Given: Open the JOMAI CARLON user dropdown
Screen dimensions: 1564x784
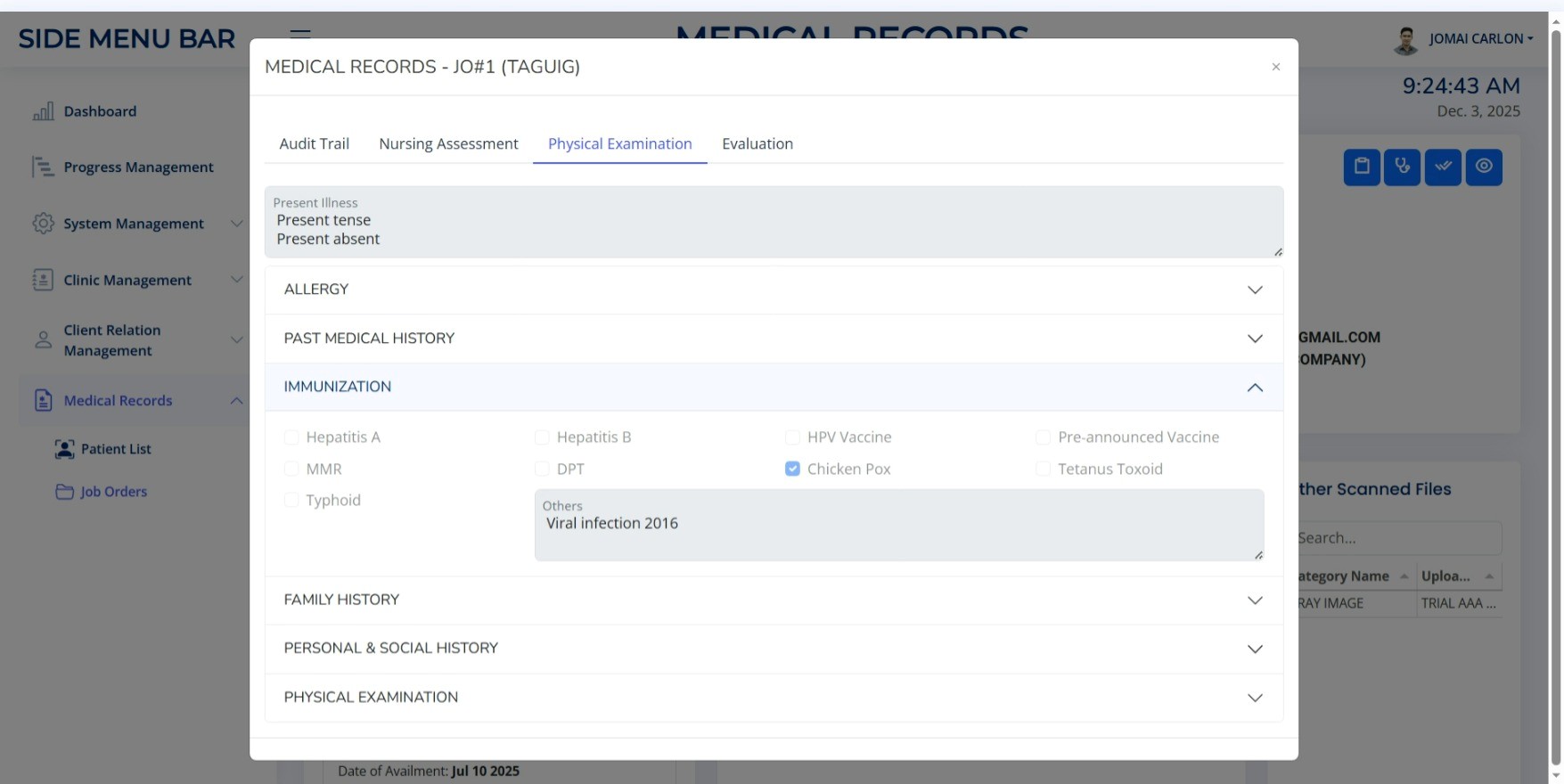Looking at the screenshot, I should click(x=1480, y=39).
